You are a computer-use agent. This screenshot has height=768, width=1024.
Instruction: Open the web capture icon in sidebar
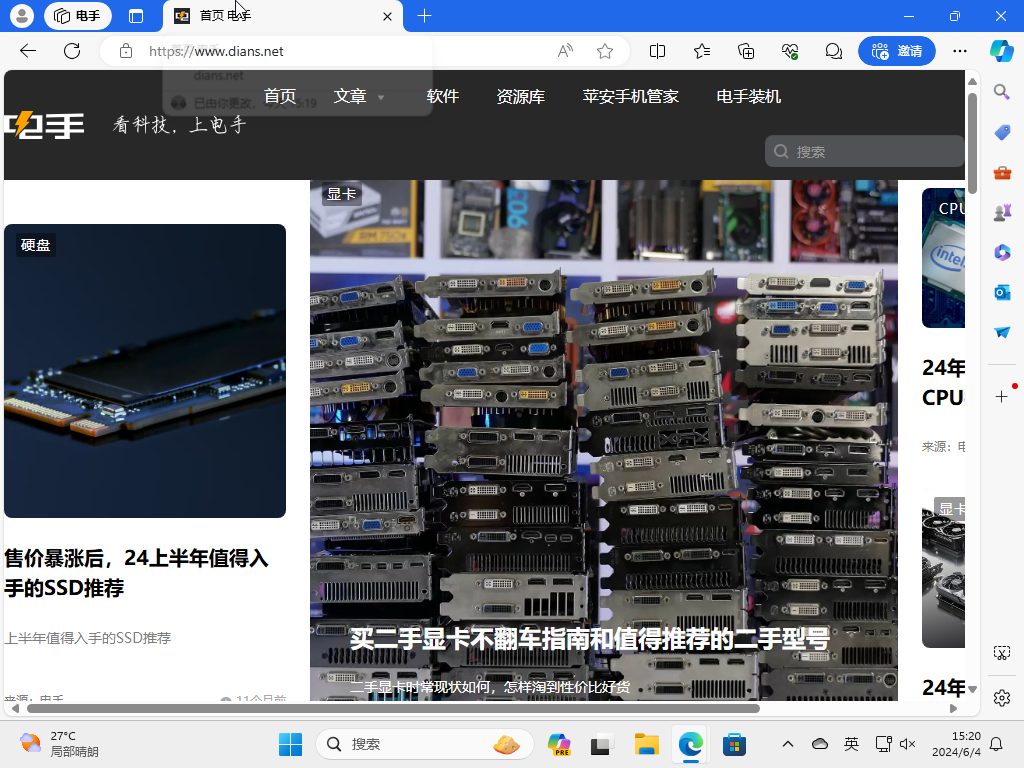click(1002, 652)
